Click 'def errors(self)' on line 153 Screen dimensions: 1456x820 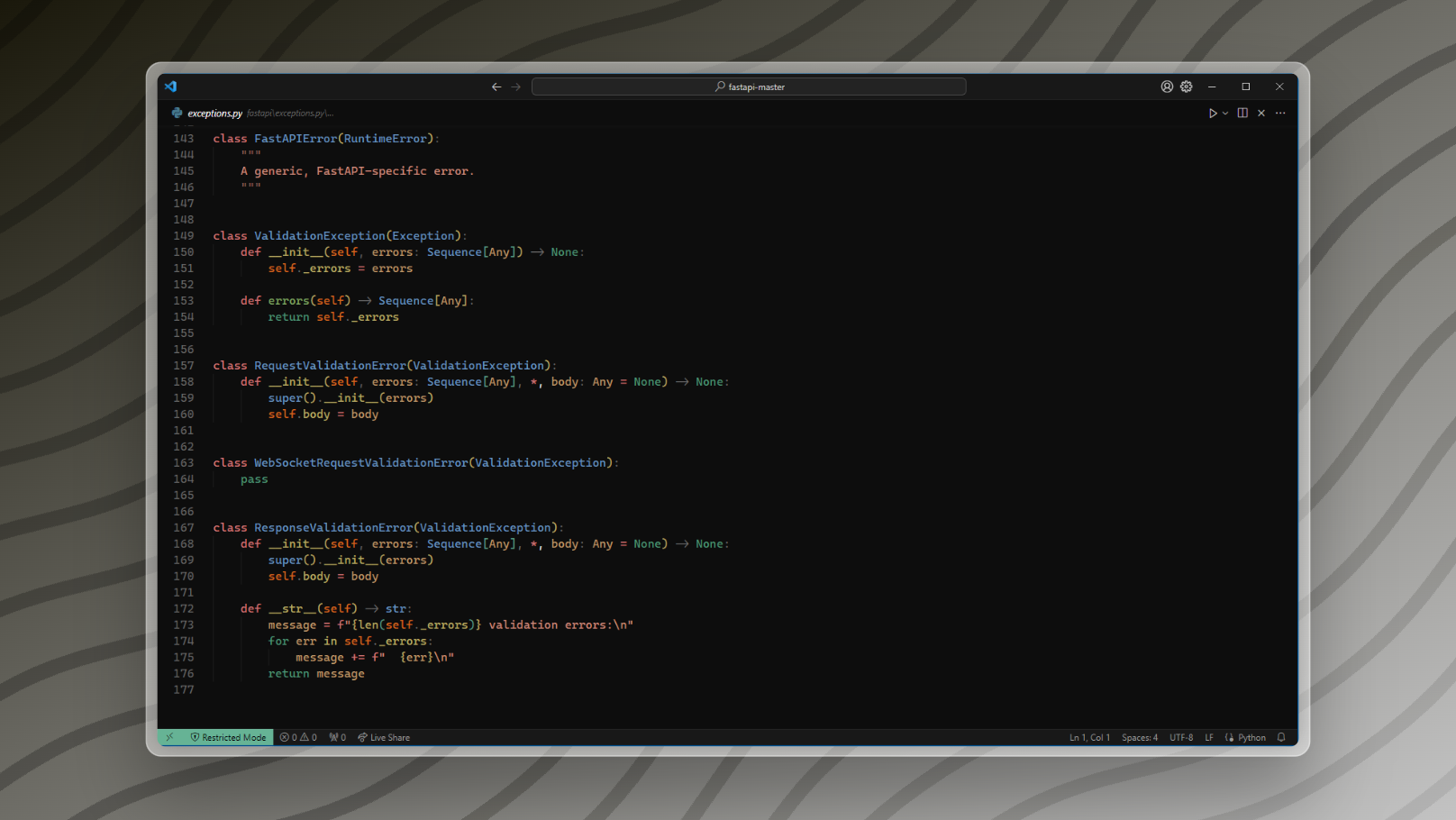(296, 301)
